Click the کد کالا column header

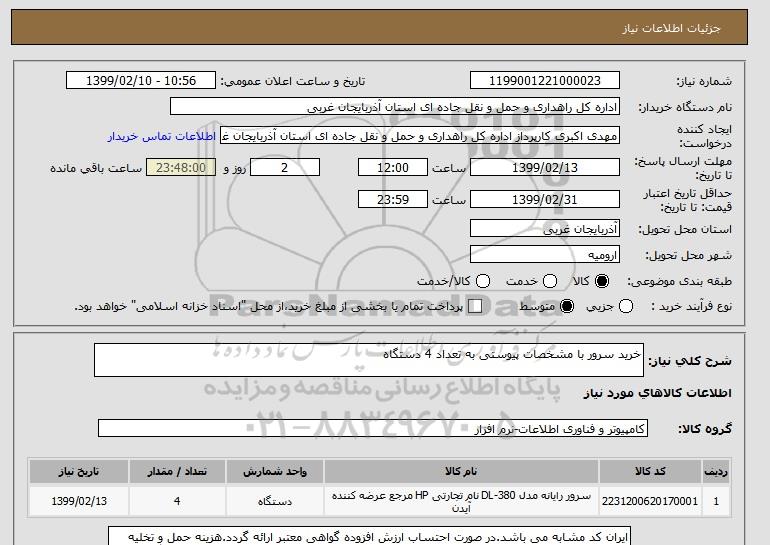click(x=650, y=471)
